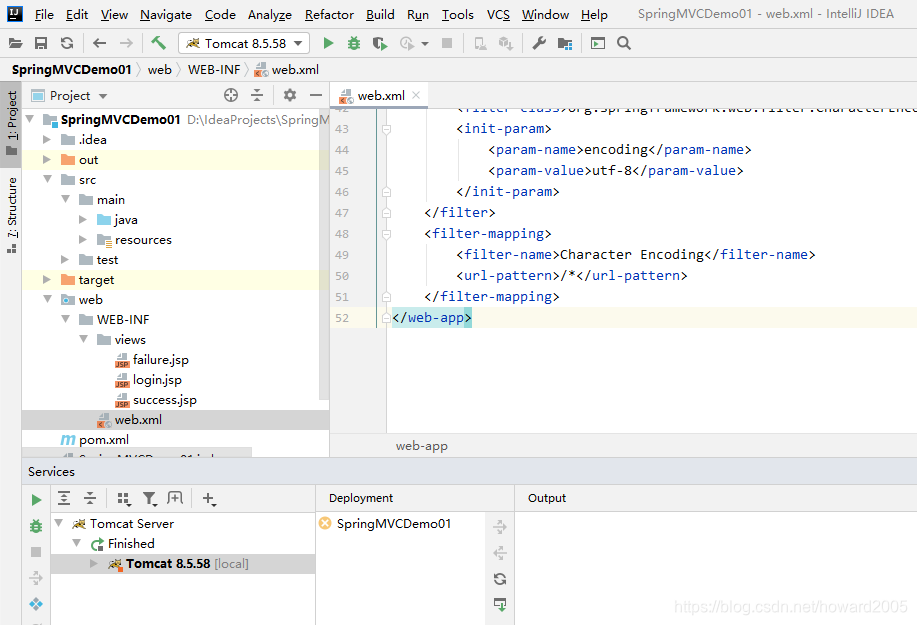Click Expand All icon in Services toolbar

(x=64, y=498)
